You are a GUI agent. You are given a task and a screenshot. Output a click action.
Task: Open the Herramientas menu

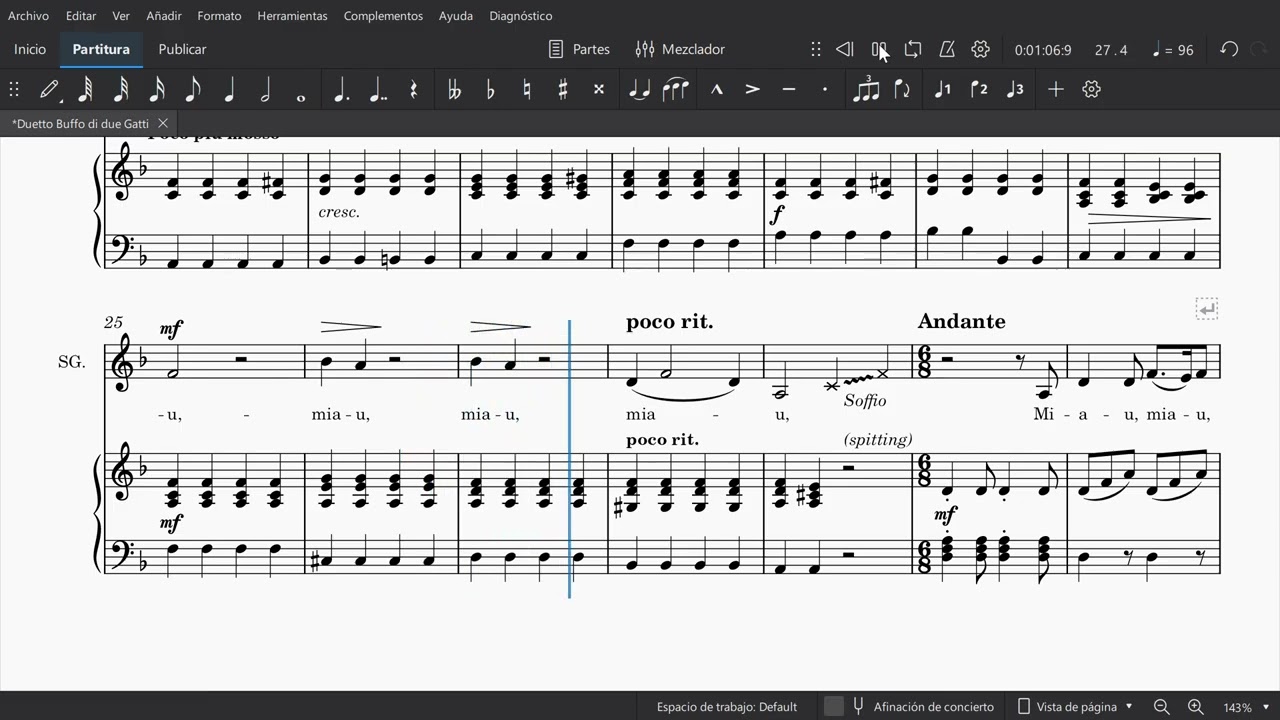pyautogui.click(x=292, y=16)
